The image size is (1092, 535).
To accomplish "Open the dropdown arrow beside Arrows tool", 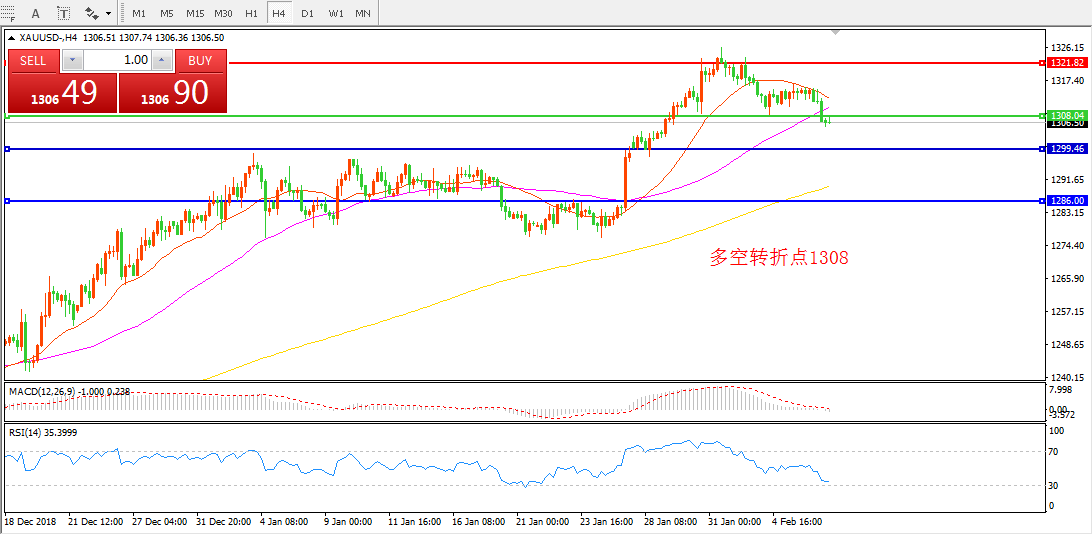I will tap(108, 14).
